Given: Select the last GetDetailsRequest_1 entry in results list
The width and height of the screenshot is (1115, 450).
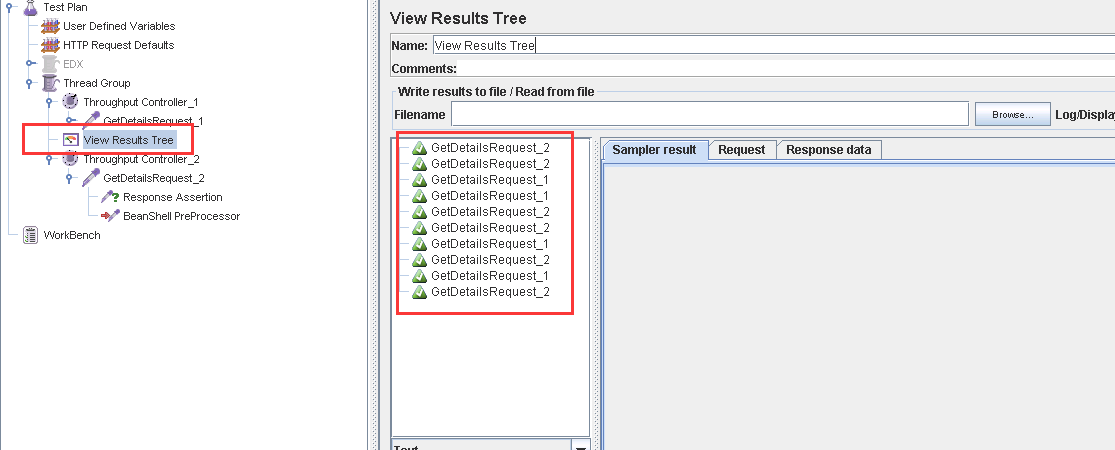Looking at the screenshot, I should point(490,276).
